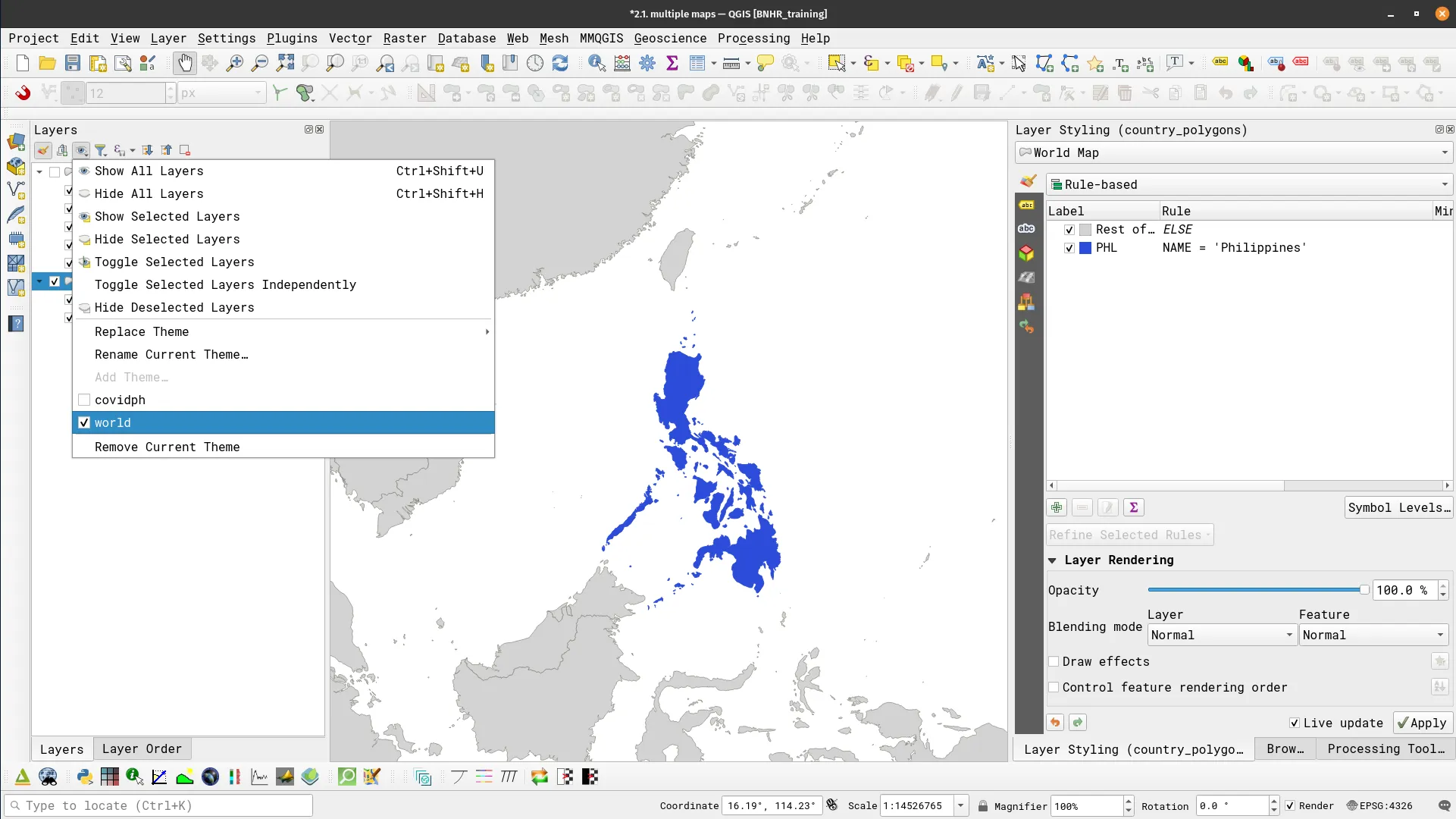Open the Vector menu
This screenshot has width=1456, height=819.
click(x=349, y=38)
